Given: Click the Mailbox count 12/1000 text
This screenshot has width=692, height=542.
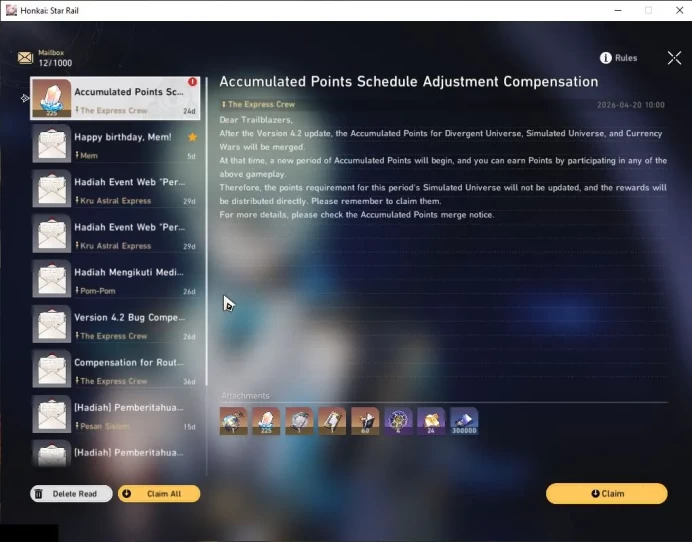Looking at the screenshot, I should (55, 63).
